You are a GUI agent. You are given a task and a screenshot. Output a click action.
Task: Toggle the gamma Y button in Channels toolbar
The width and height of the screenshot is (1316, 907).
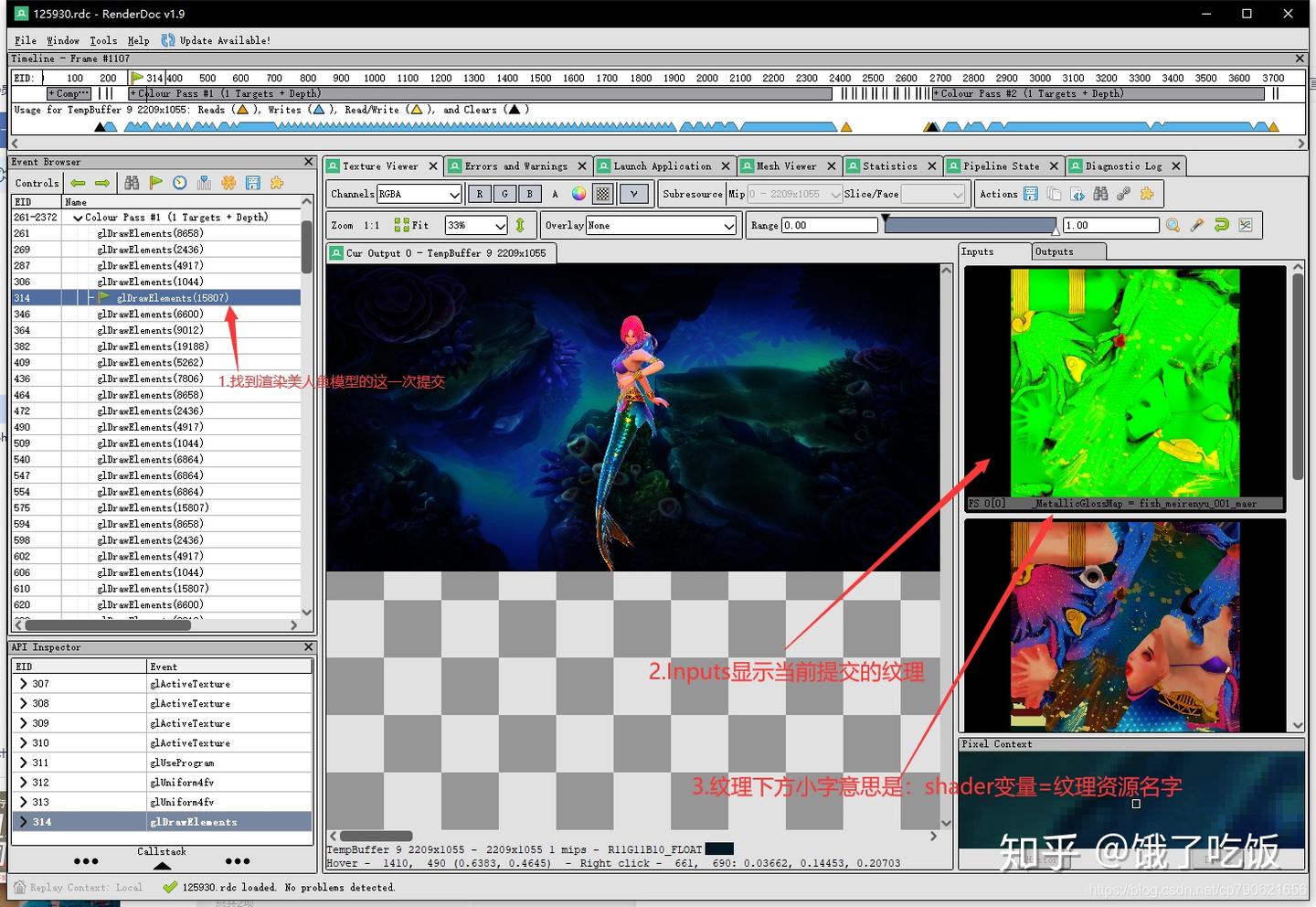(x=632, y=193)
